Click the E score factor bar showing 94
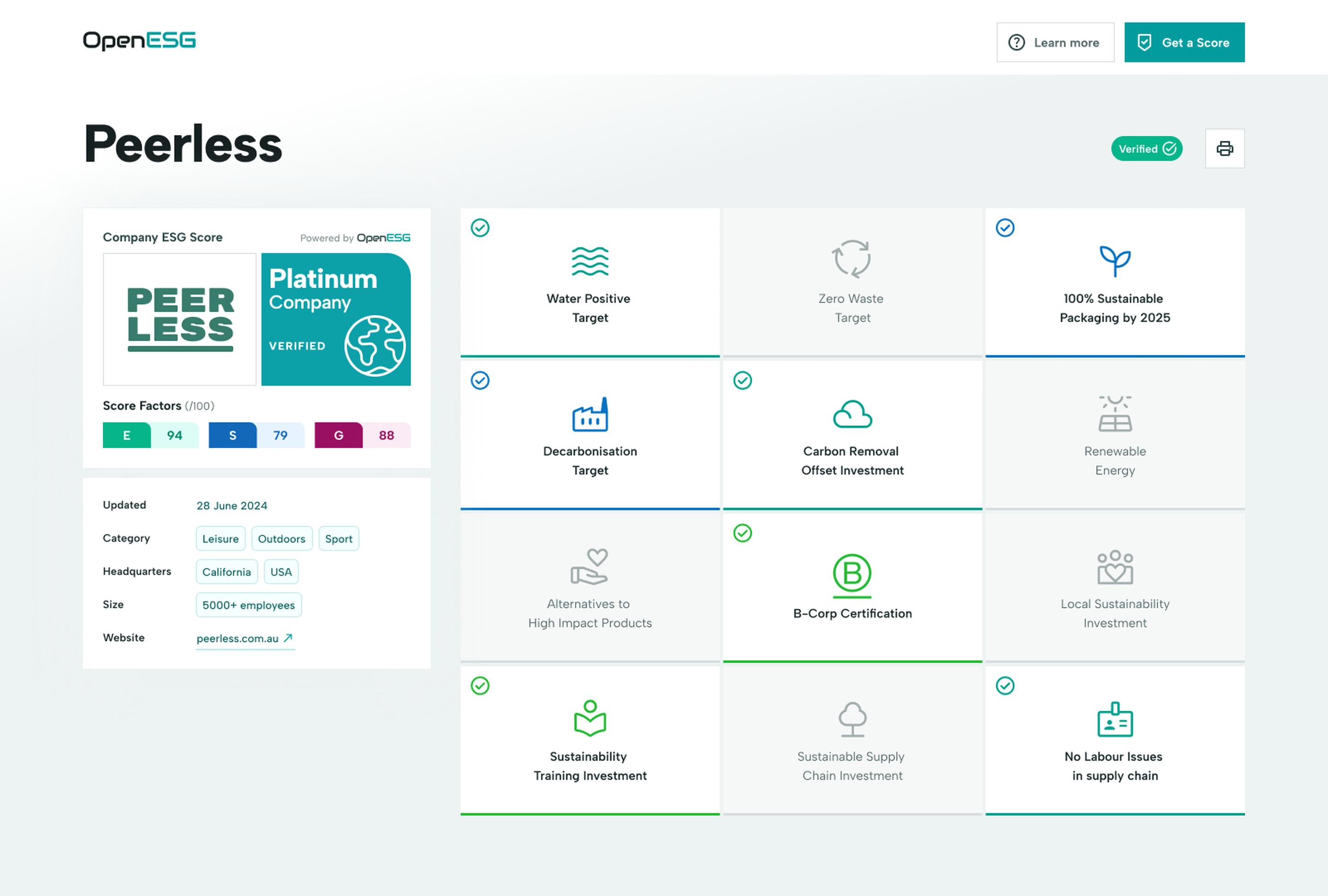The image size is (1328, 896). 150,435
